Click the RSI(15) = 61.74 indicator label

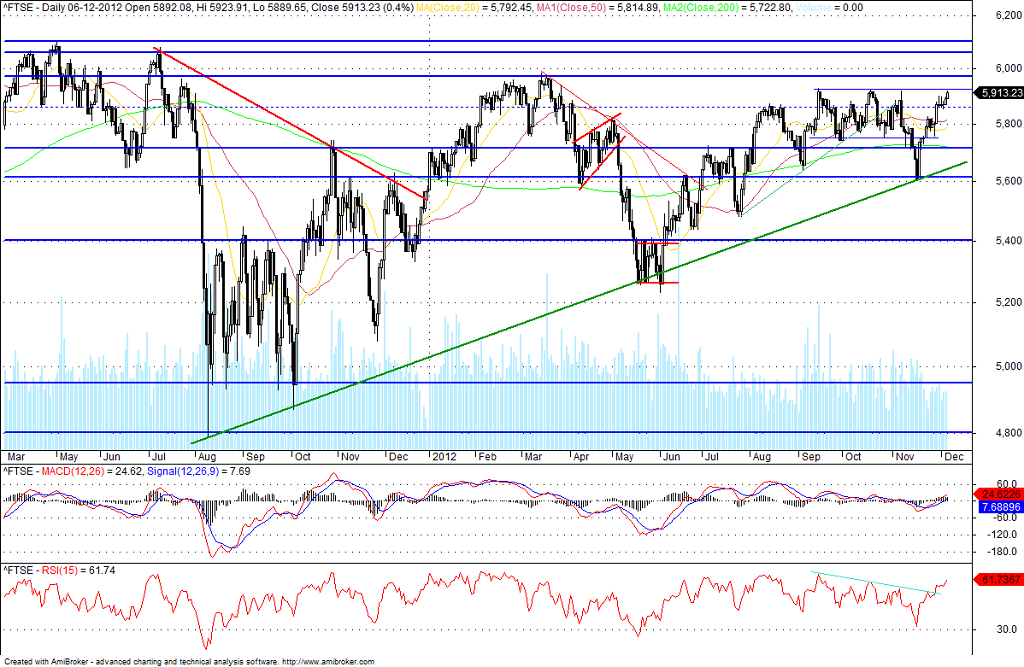coord(78,570)
